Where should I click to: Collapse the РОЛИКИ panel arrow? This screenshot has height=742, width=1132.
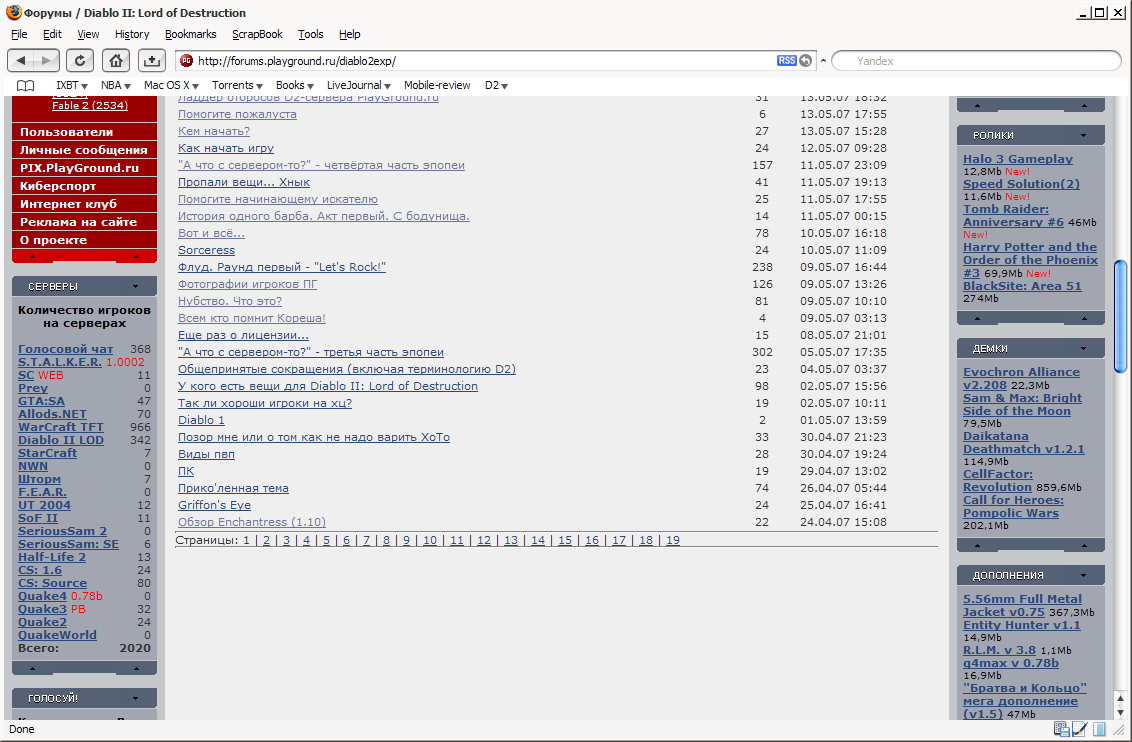[x=1083, y=136]
